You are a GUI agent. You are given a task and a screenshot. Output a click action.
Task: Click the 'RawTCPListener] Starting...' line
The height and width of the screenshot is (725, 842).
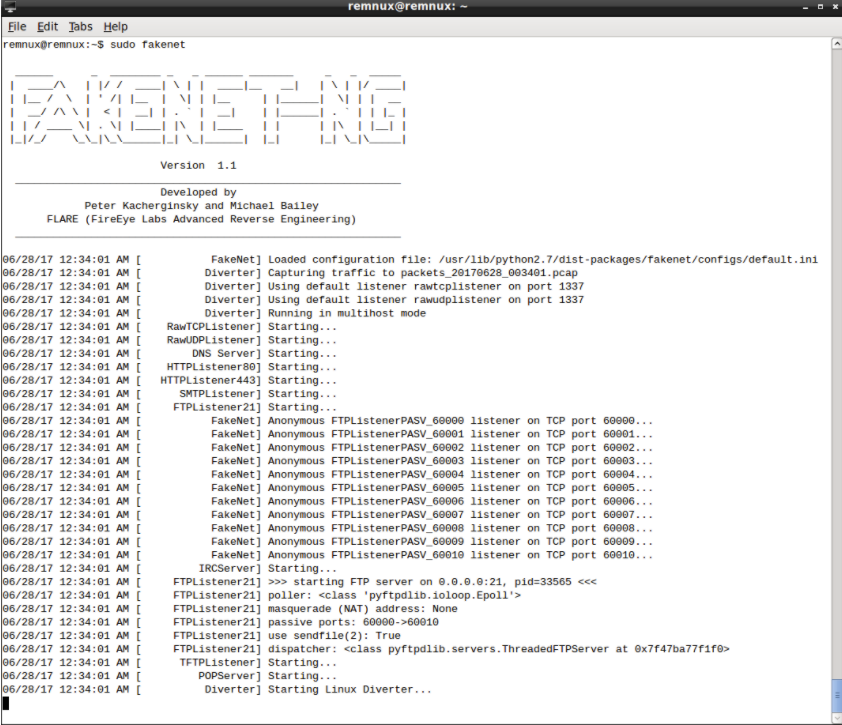click(x=170, y=327)
